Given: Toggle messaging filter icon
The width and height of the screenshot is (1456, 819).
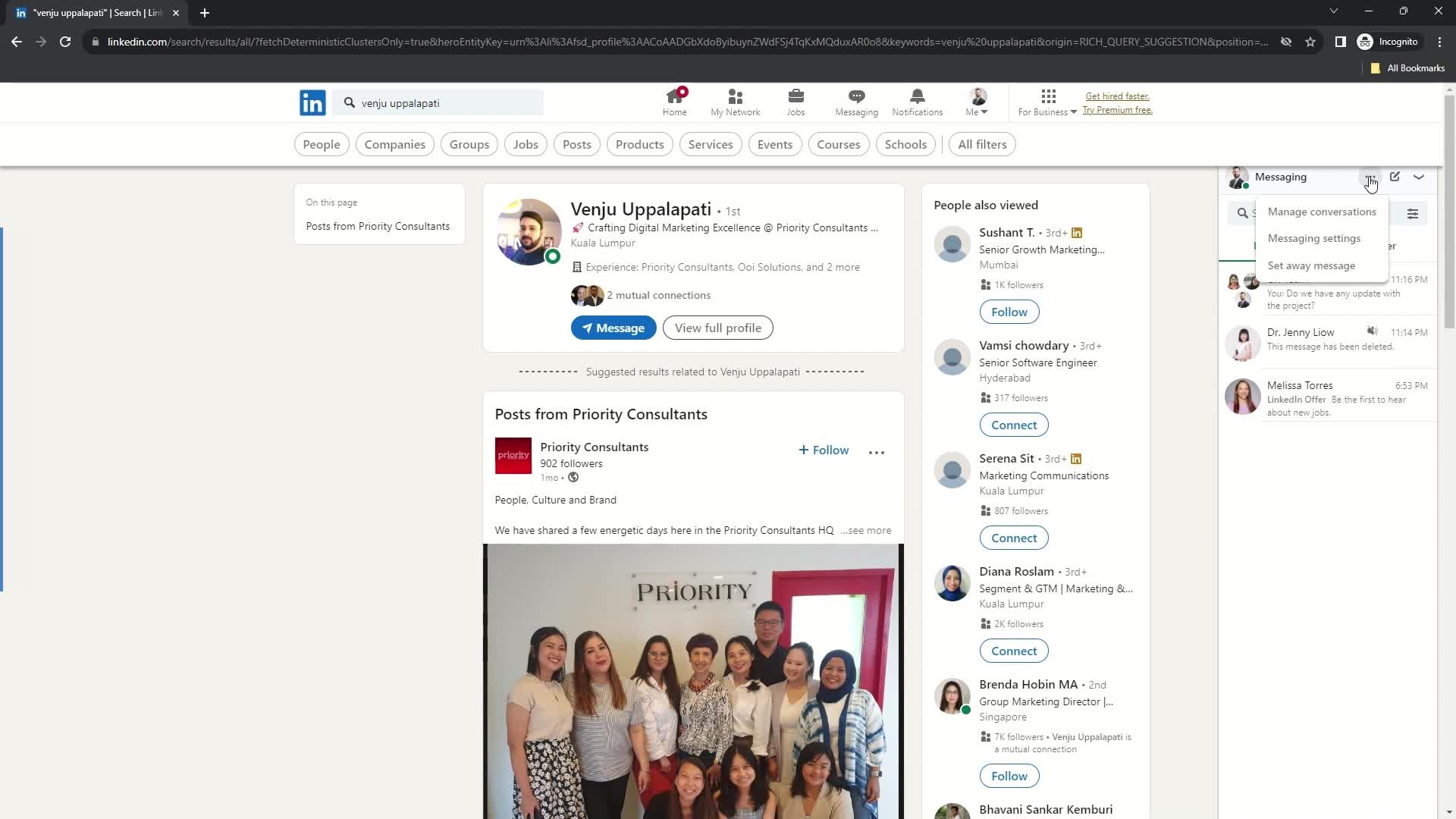Looking at the screenshot, I should pos(1416,213).
